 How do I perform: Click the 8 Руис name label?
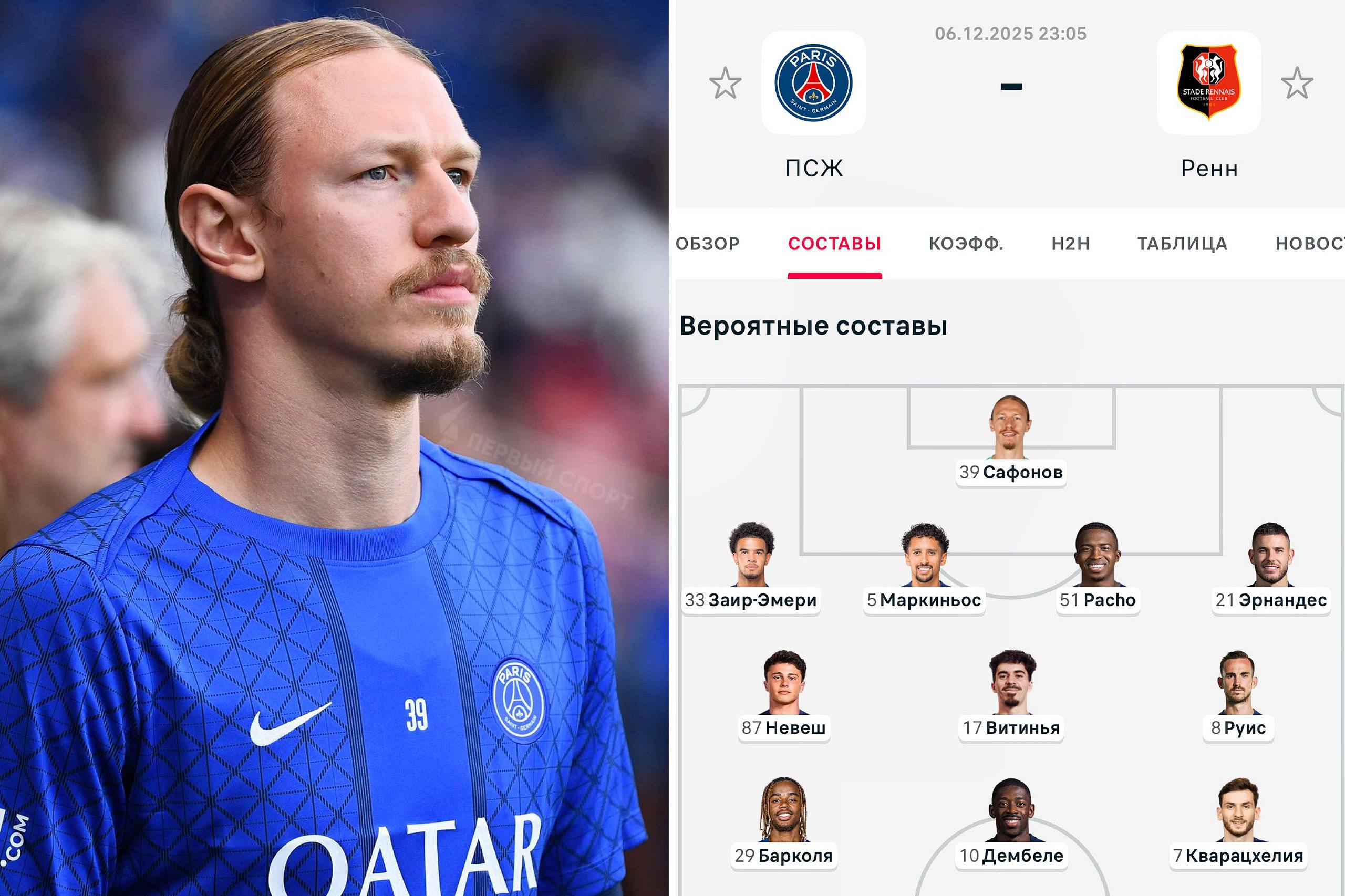1238,728
